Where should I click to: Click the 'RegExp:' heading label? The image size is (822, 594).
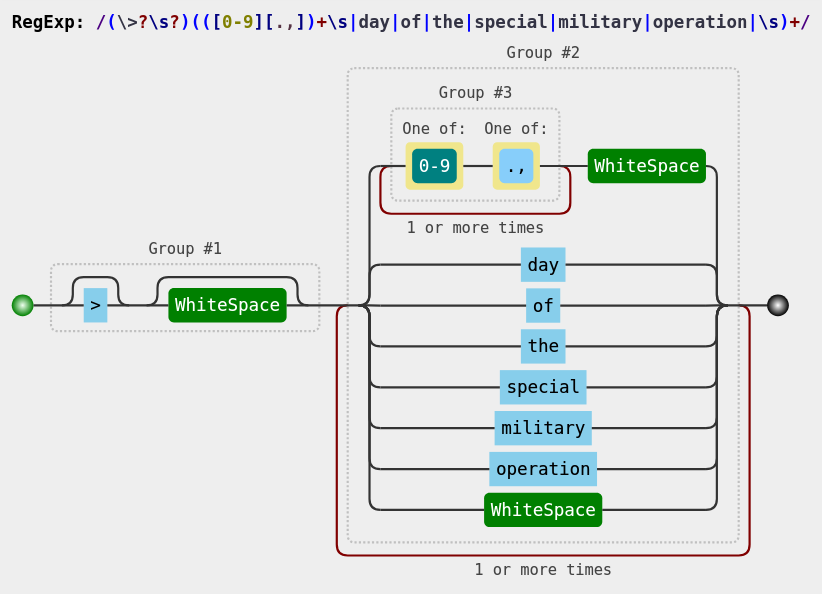click(x=48, y=23)
